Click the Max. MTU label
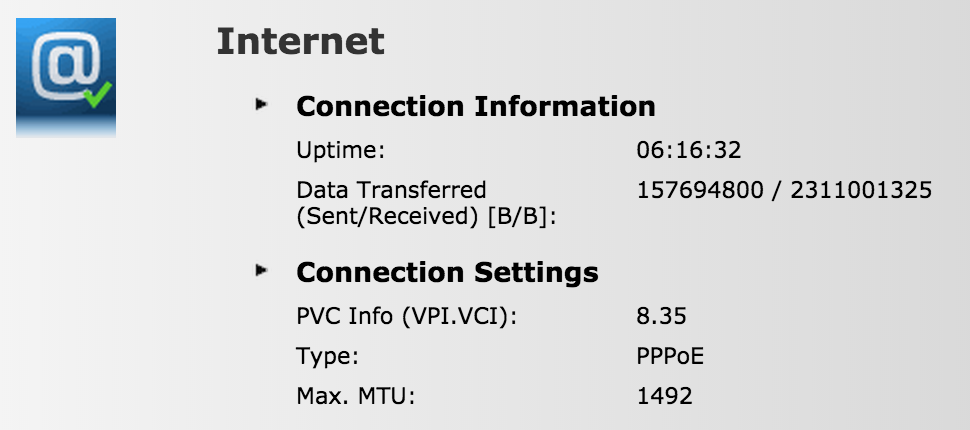Screen dimensions: 970x430 click(x=355, y=396)
